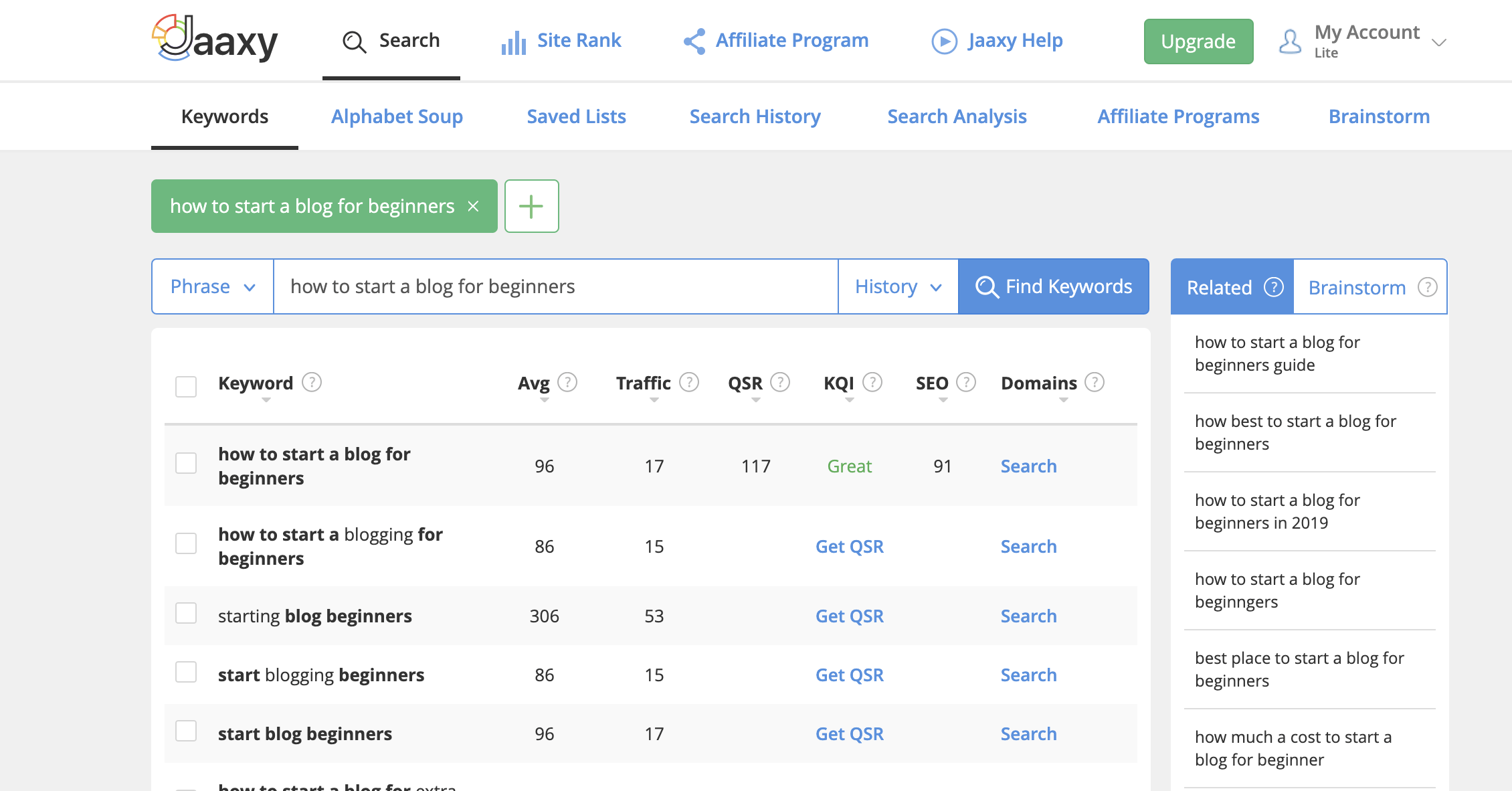
Task: Click the Upgrade button
Action: [x=1198, y=41]
